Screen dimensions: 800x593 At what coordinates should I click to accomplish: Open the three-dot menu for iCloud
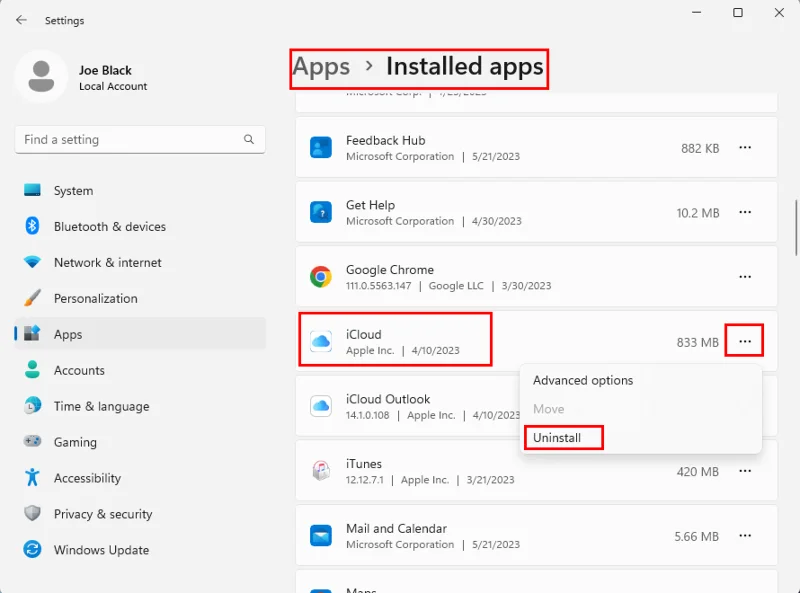745,341
